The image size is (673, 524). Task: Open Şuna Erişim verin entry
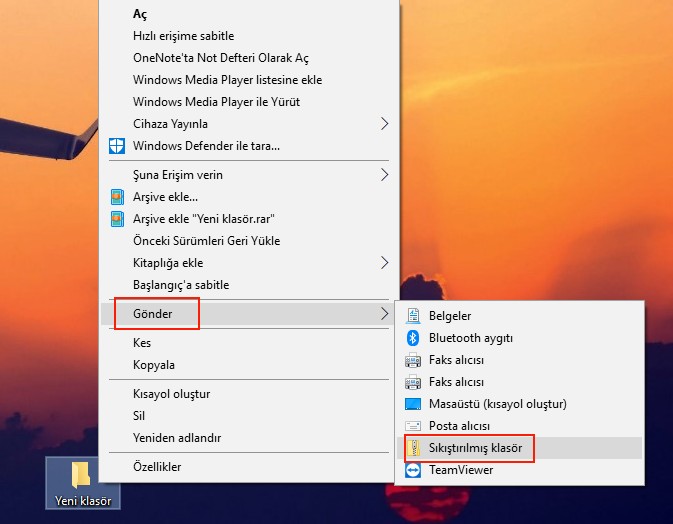pos(250,175)
